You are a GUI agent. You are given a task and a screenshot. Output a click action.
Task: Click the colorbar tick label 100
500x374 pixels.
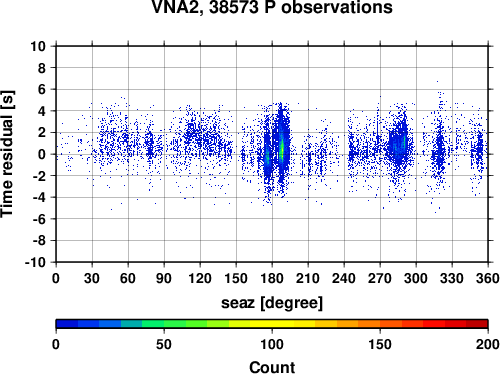coord(272,344)
